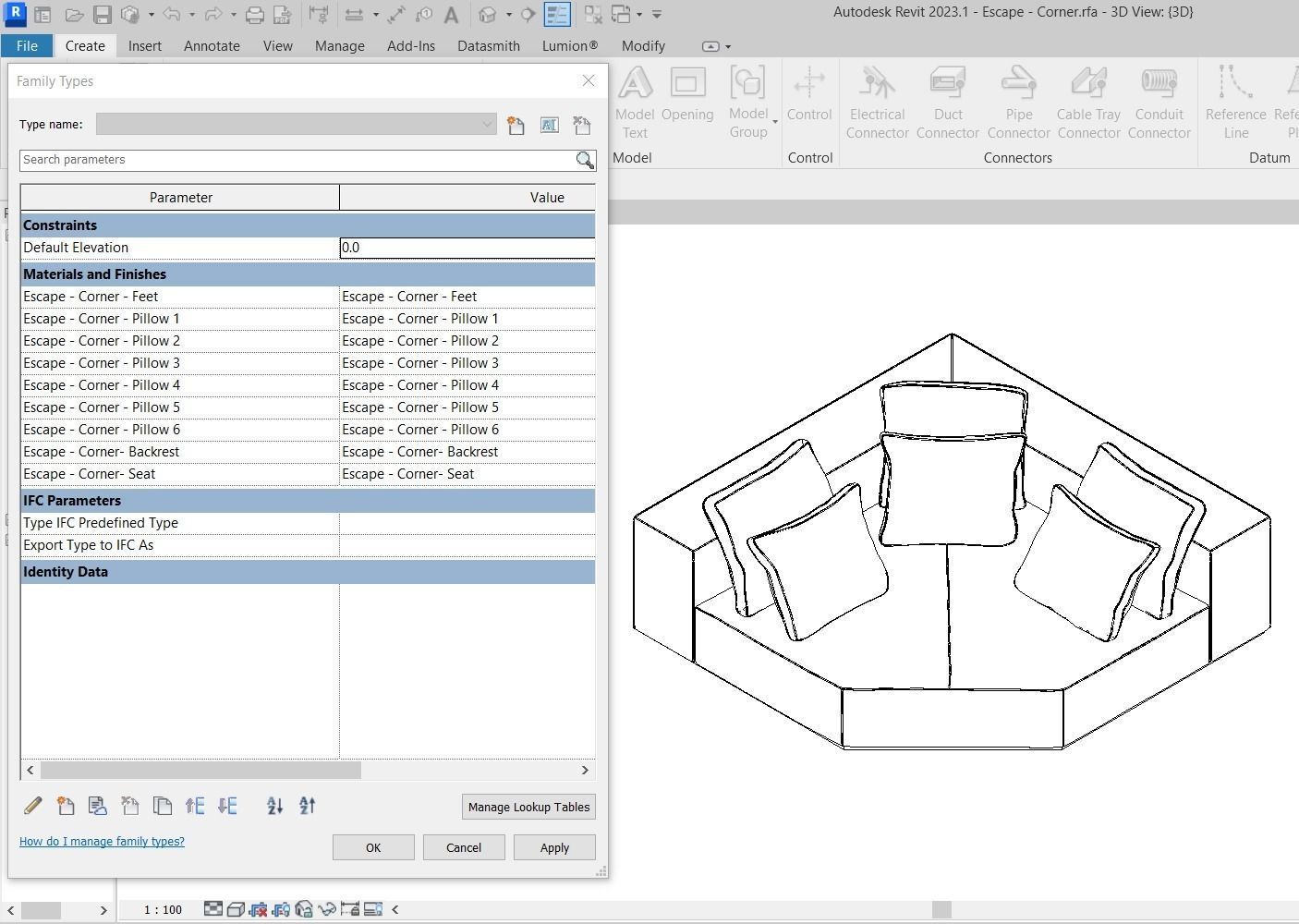Click the Delete Parameter icon at dialog bottom
The image size is (1299, 924).
click(x=130, y=806)
